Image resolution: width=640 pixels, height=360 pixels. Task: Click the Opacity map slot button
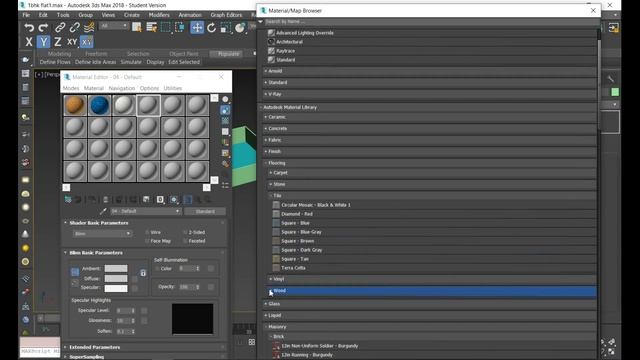click(211, 287)
